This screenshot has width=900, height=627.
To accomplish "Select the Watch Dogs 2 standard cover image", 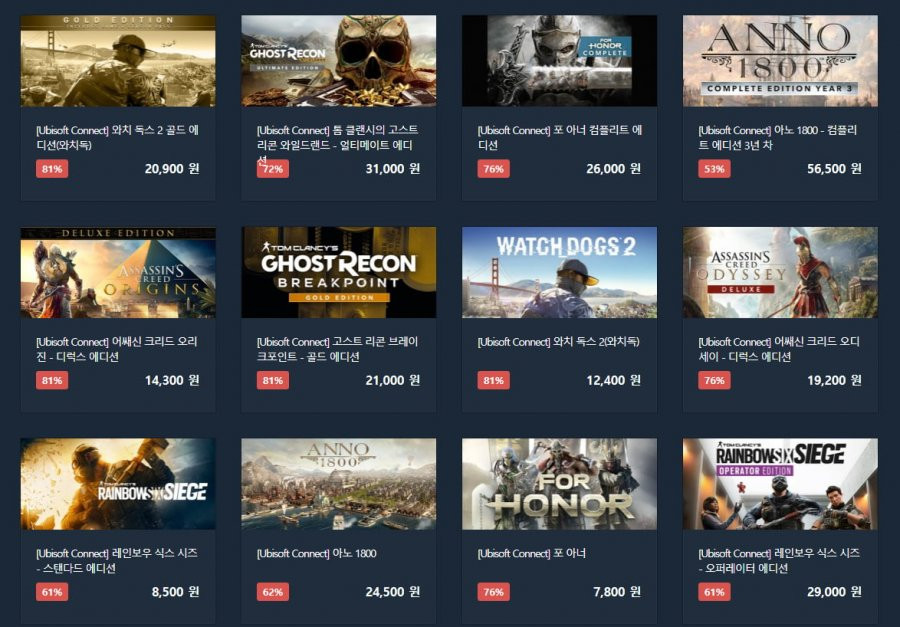I will pos(560,273).
